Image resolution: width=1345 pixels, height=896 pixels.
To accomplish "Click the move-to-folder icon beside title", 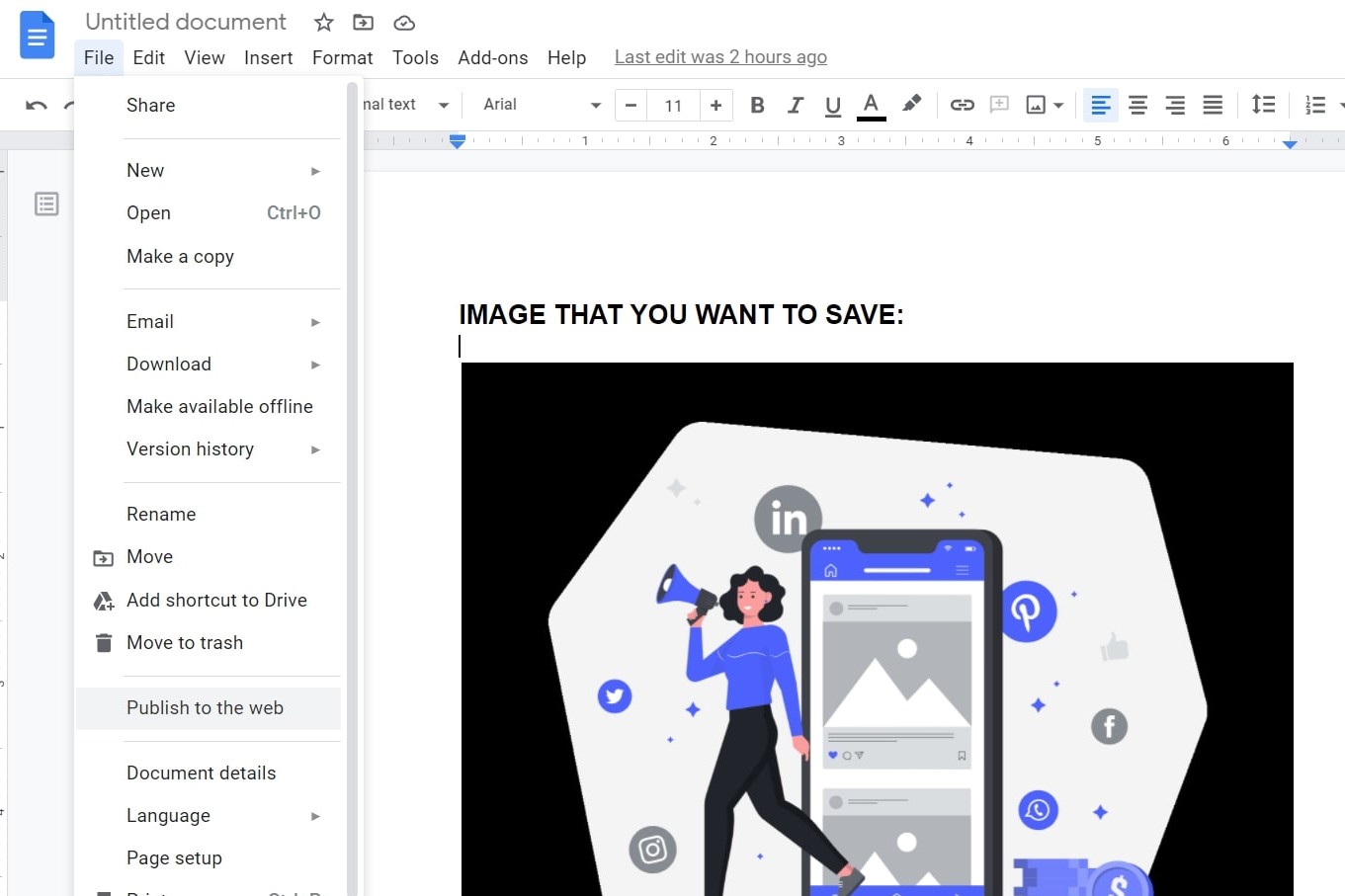I will pyautogui.click(x=364, y=22).
